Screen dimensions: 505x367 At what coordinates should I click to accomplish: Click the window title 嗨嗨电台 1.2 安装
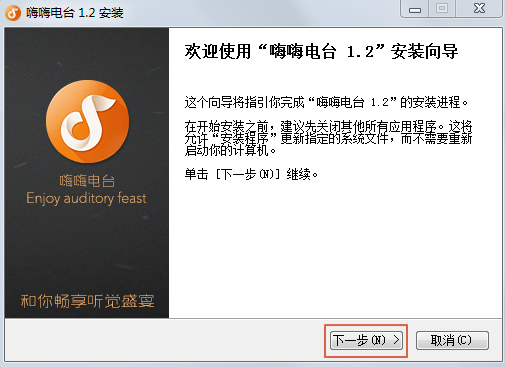(x=75, y=13)
